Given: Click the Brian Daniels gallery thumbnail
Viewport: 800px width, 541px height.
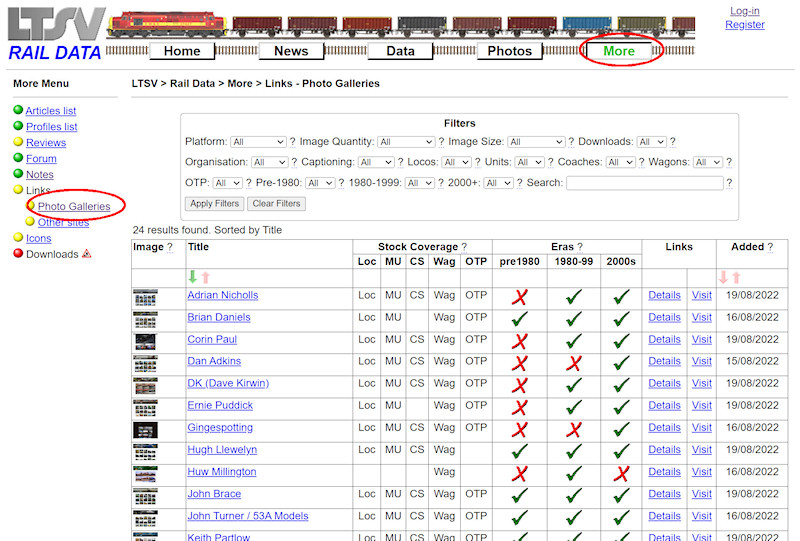Looking at the screenshot, I should coord(145,318).
